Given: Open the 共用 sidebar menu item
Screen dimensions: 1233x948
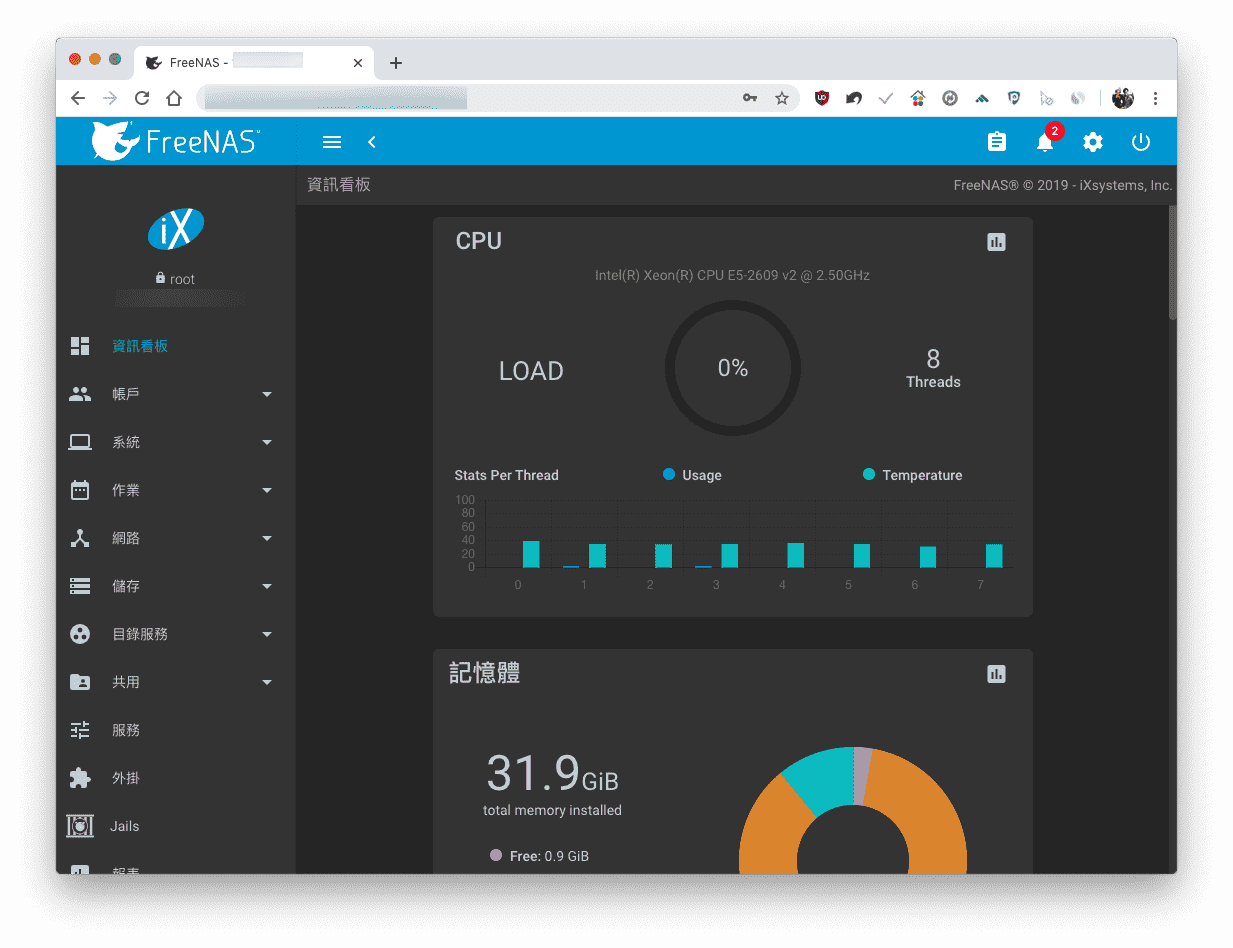Looking at the screenshot, I should coord(176,682).
